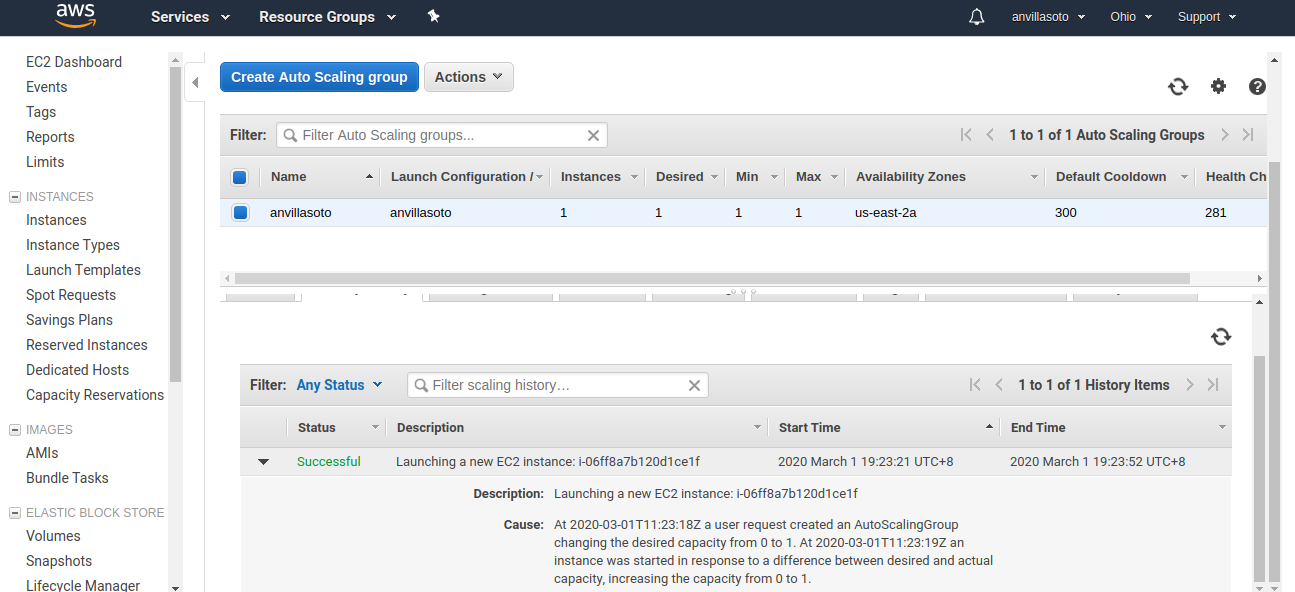Go to first page of History Items
This screenshot has height=592, width=1295.
[x=975, y=385]
